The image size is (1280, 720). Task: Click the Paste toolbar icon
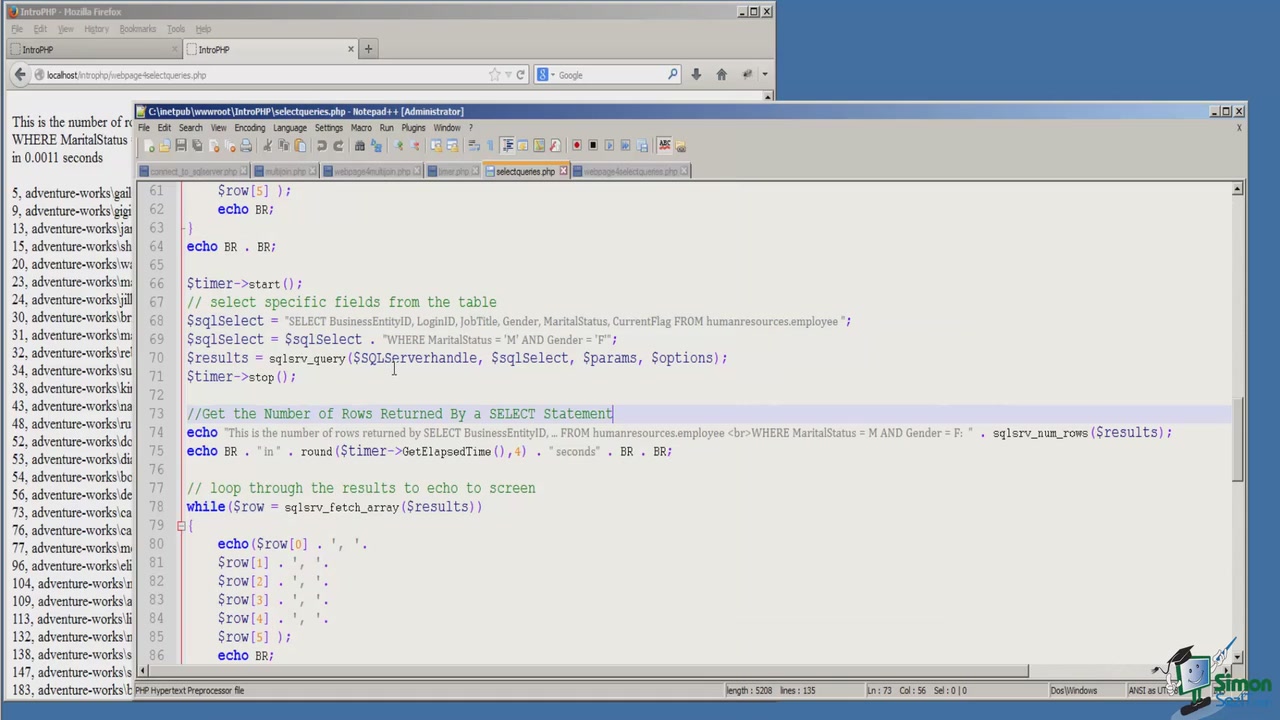pyautogui.click(x=300, y=146)
